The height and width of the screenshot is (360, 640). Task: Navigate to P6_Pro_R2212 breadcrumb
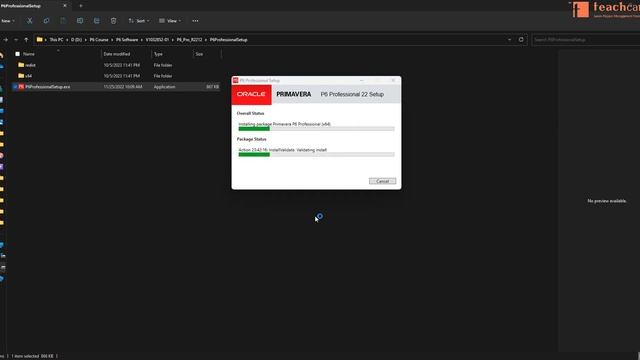pos(189,40)
